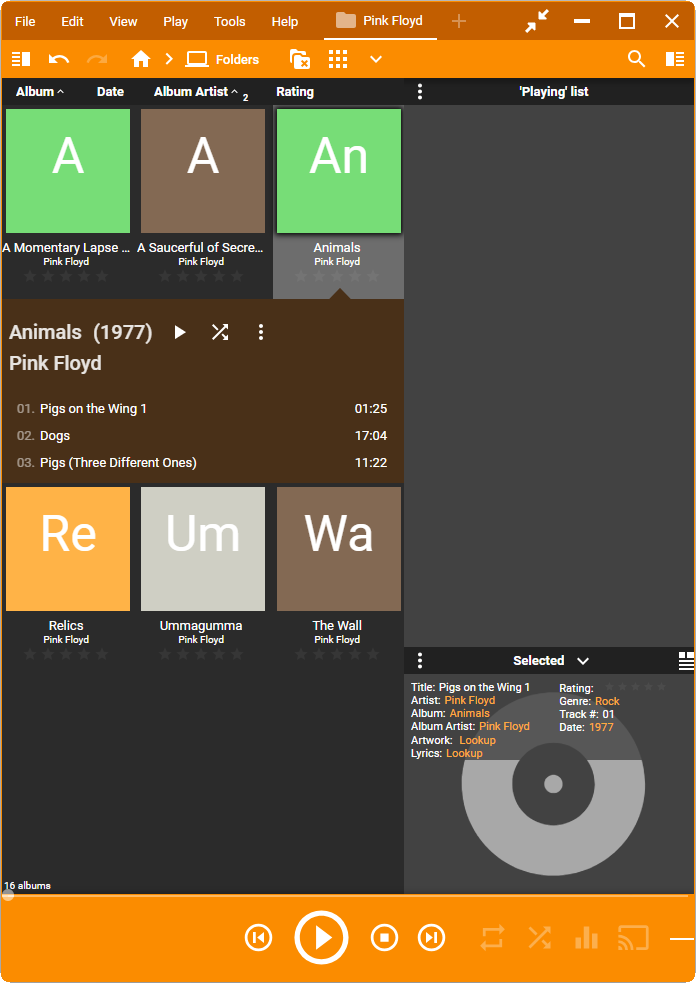Select The Wall album thumbnail

[339, 549]
